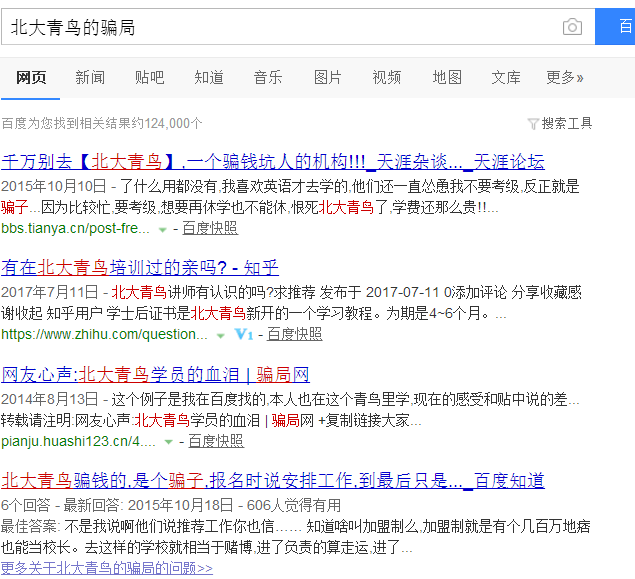Image resolution: width=635 pixels, height=579 pixels.
Task: Open the 图片 tab
Action: coord(328,77)
